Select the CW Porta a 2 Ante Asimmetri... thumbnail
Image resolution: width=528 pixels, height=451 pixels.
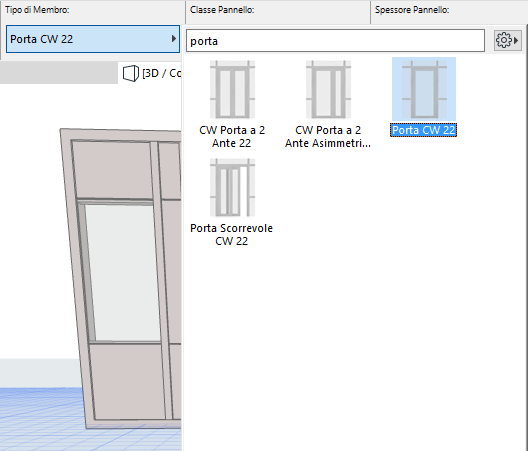click(x=328, y=90)
